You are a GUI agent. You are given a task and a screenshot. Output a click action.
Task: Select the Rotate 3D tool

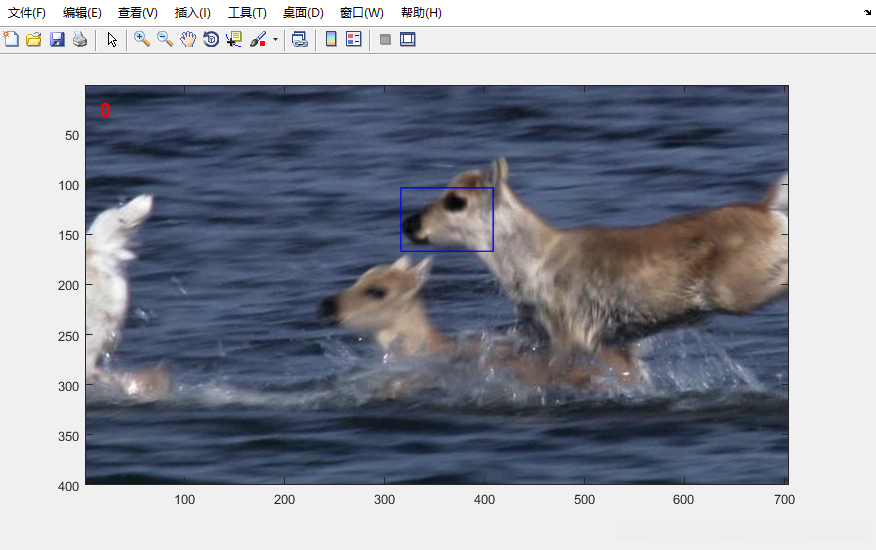click(211, 40)
